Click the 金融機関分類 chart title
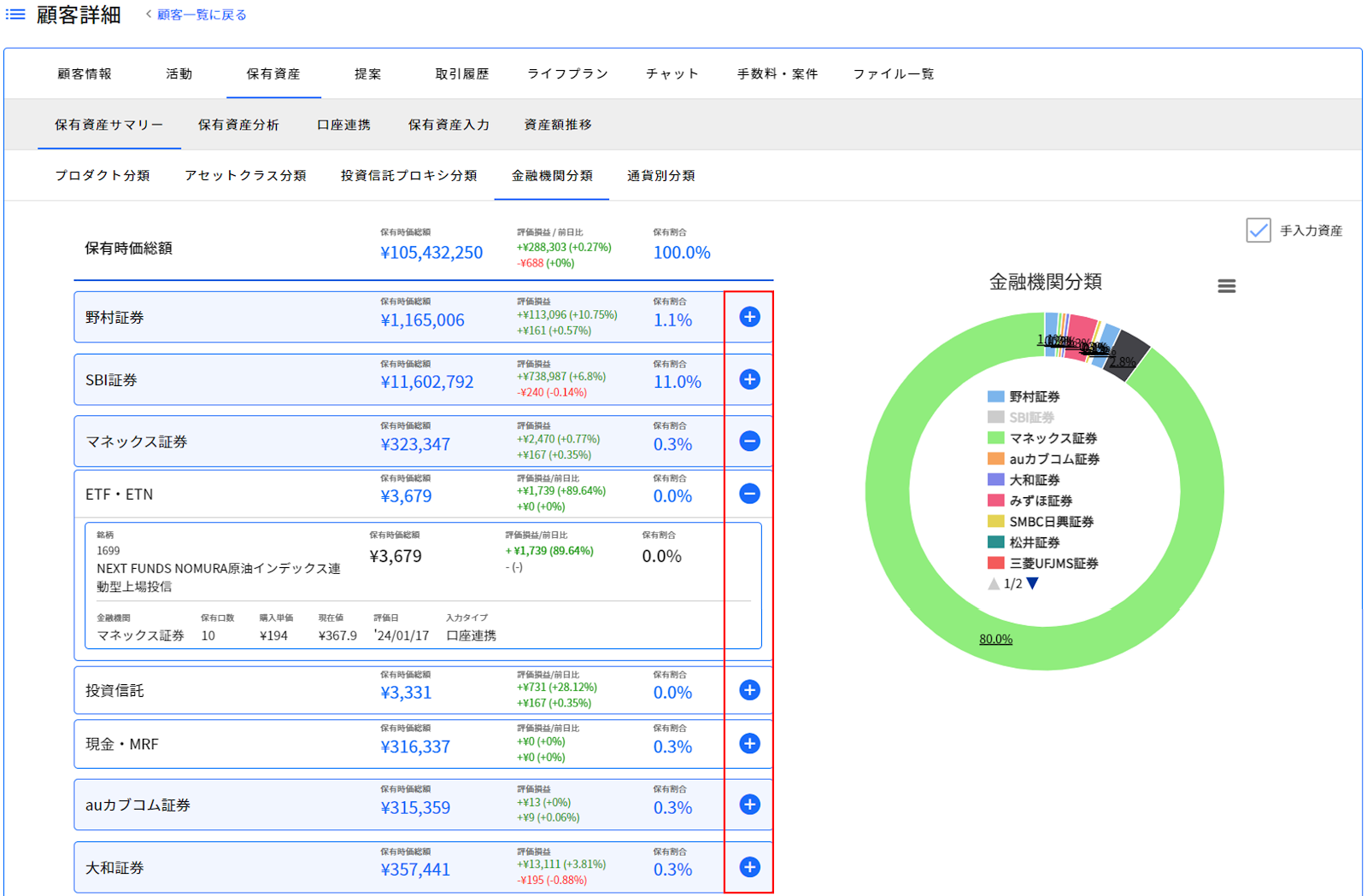The height and width of the screenshot is (896, 1367). click(x=1046, y=282)
